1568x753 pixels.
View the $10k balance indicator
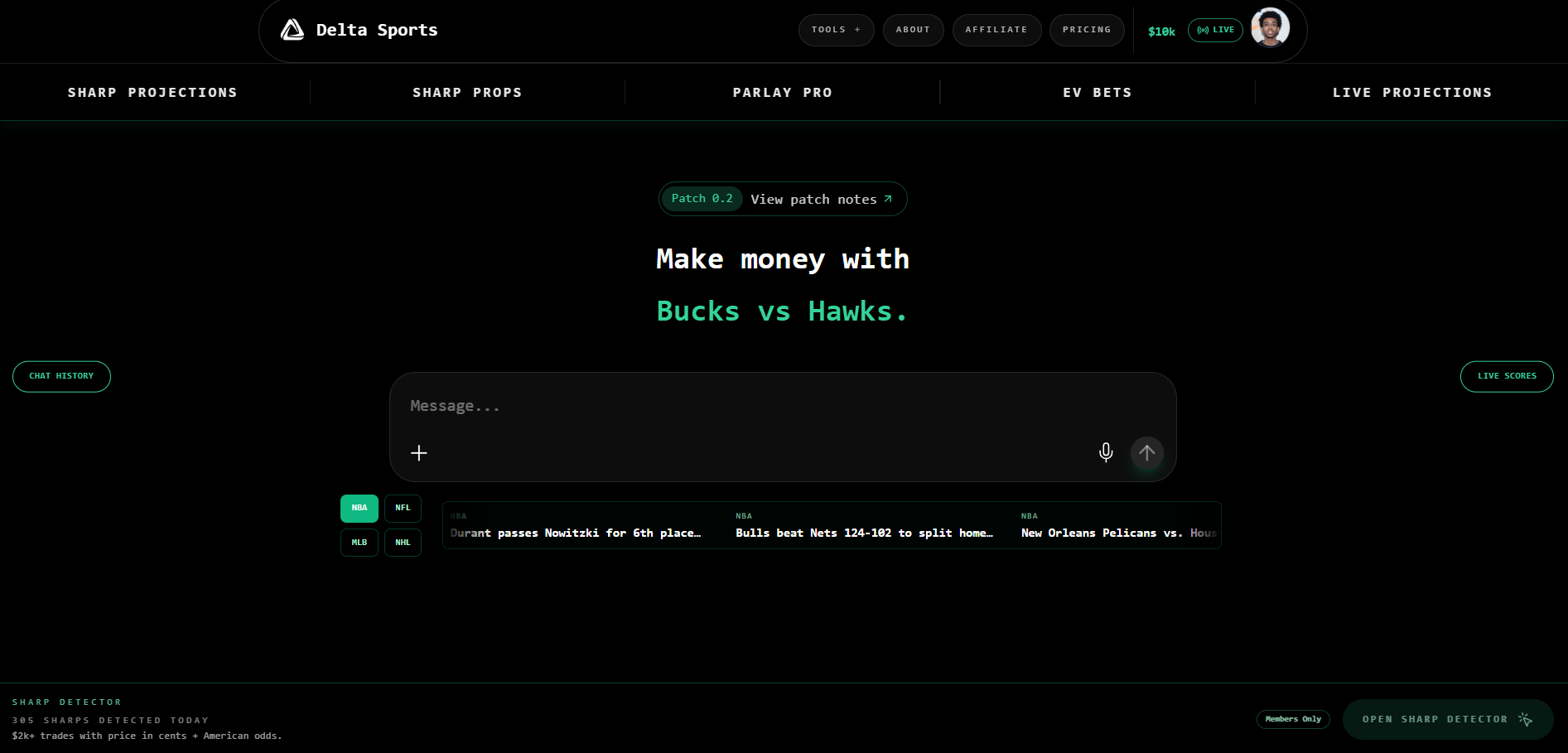click(1161, 31)
